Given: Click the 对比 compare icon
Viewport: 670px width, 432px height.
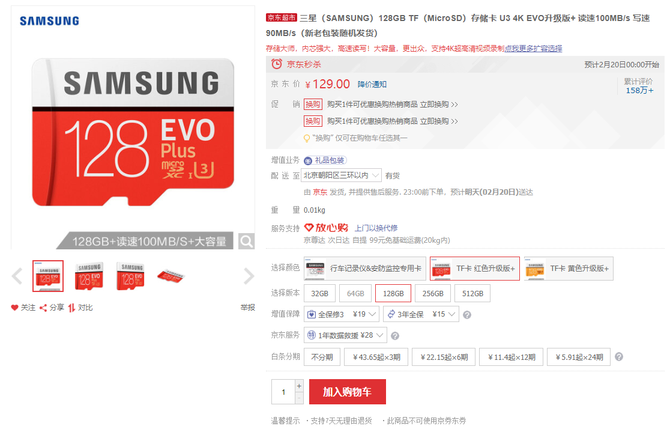Looking at the screenshot, I should tap(71, 308).
